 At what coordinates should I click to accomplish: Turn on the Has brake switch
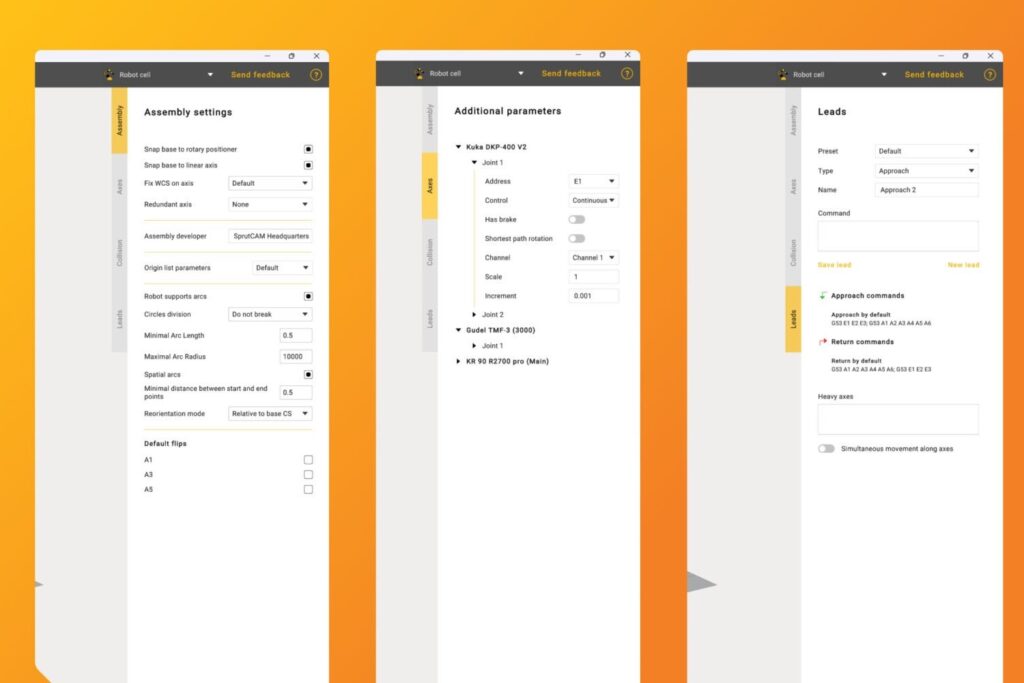point(576,220)
